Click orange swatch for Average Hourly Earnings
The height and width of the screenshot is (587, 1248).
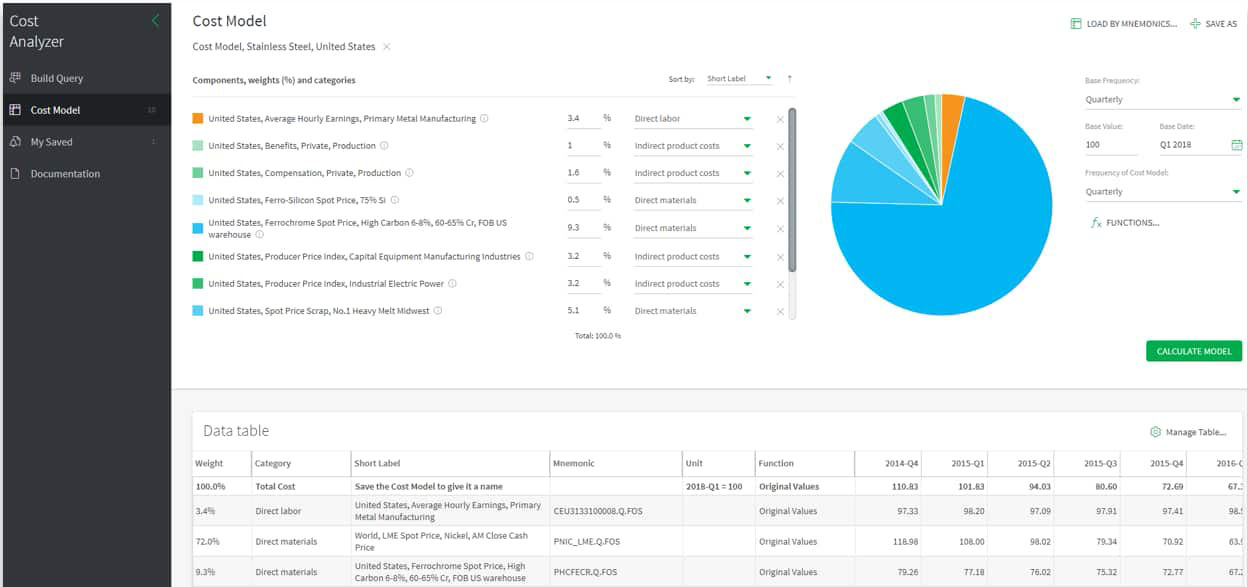click(198, 118)
